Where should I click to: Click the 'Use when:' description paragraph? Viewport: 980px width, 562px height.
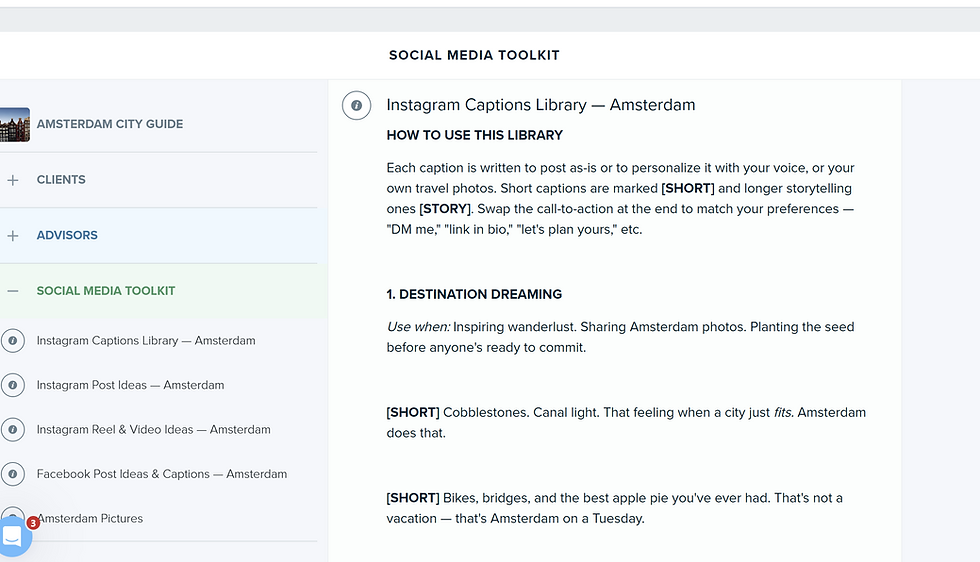point(620,337)
